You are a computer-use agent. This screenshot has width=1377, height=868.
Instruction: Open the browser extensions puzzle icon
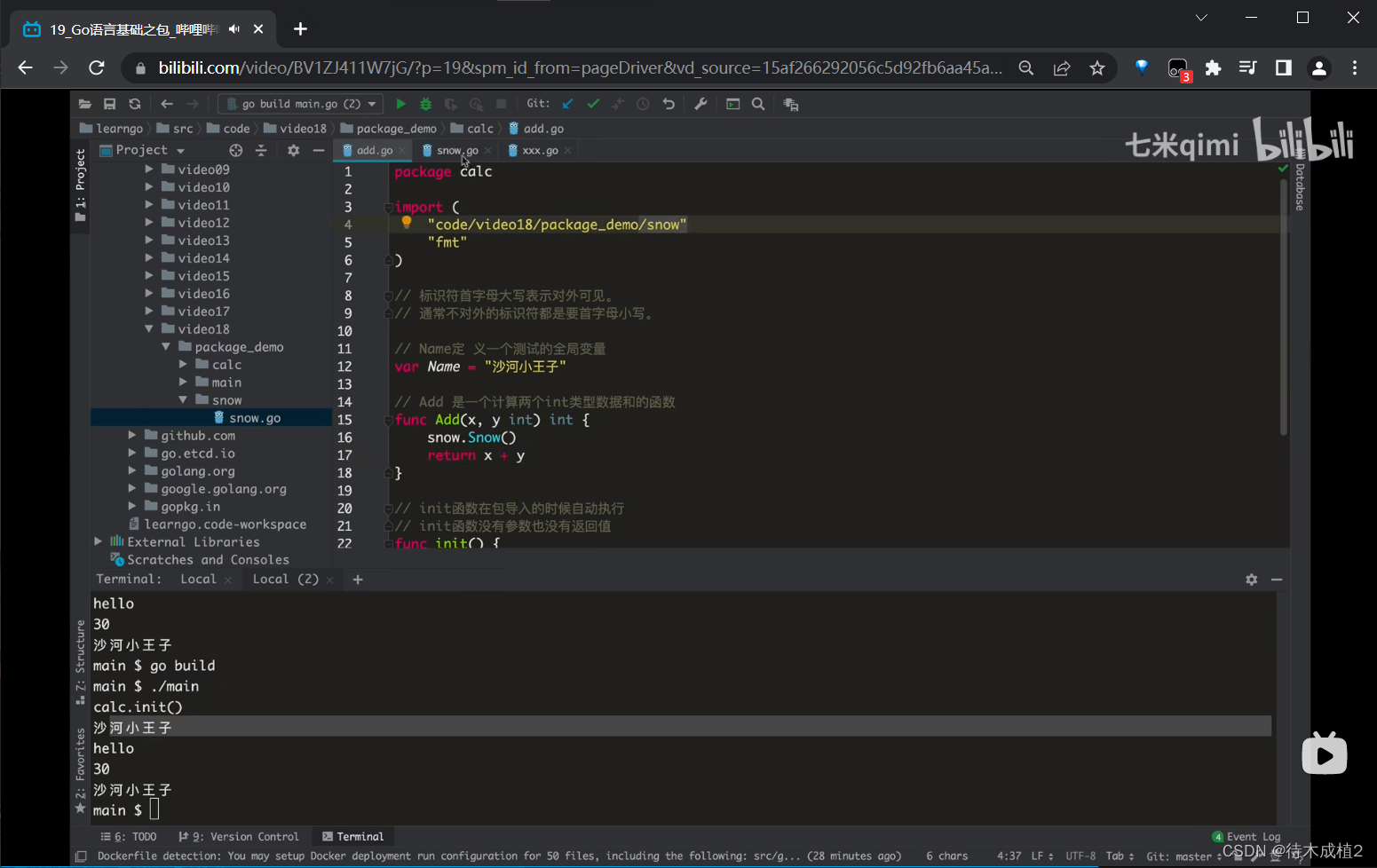click(1213, 67)
